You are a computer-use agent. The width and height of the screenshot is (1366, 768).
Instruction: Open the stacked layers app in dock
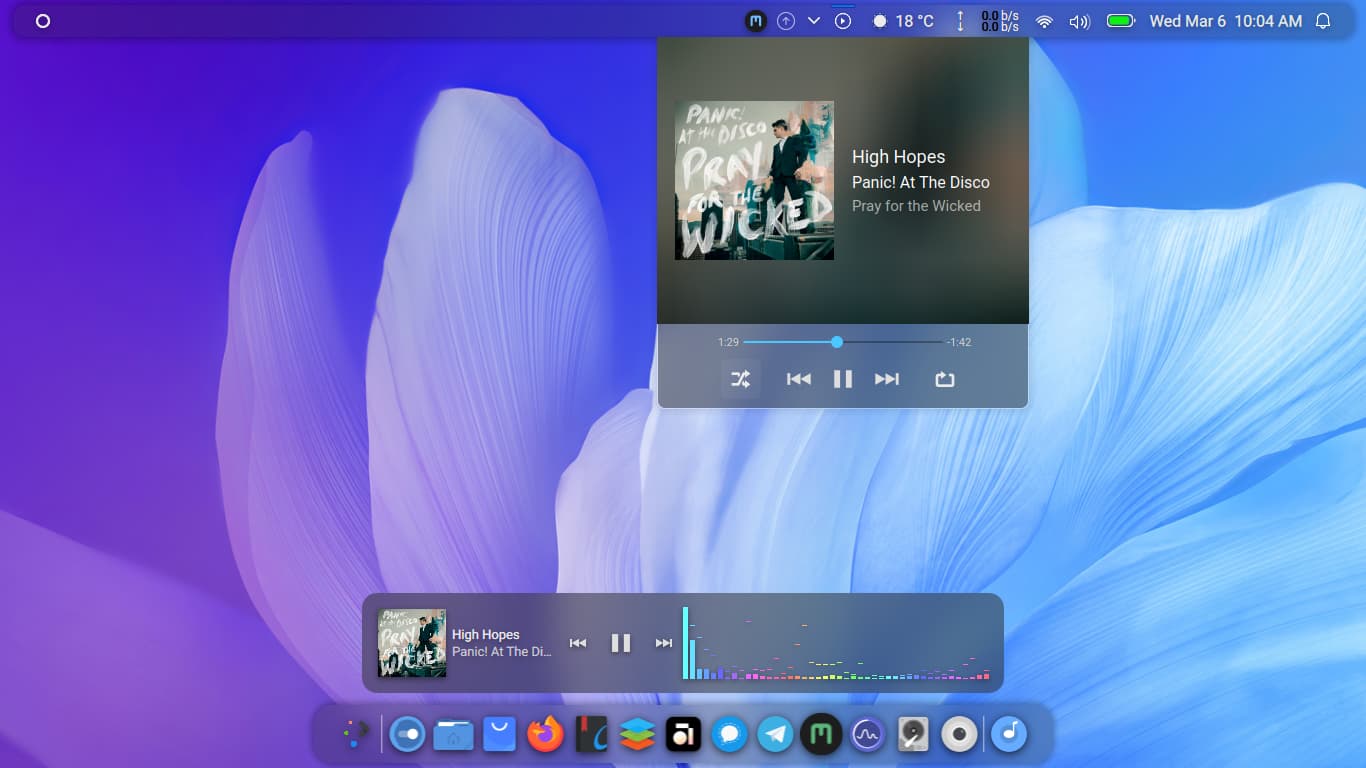pyautogui.click(x=637, y=735)
